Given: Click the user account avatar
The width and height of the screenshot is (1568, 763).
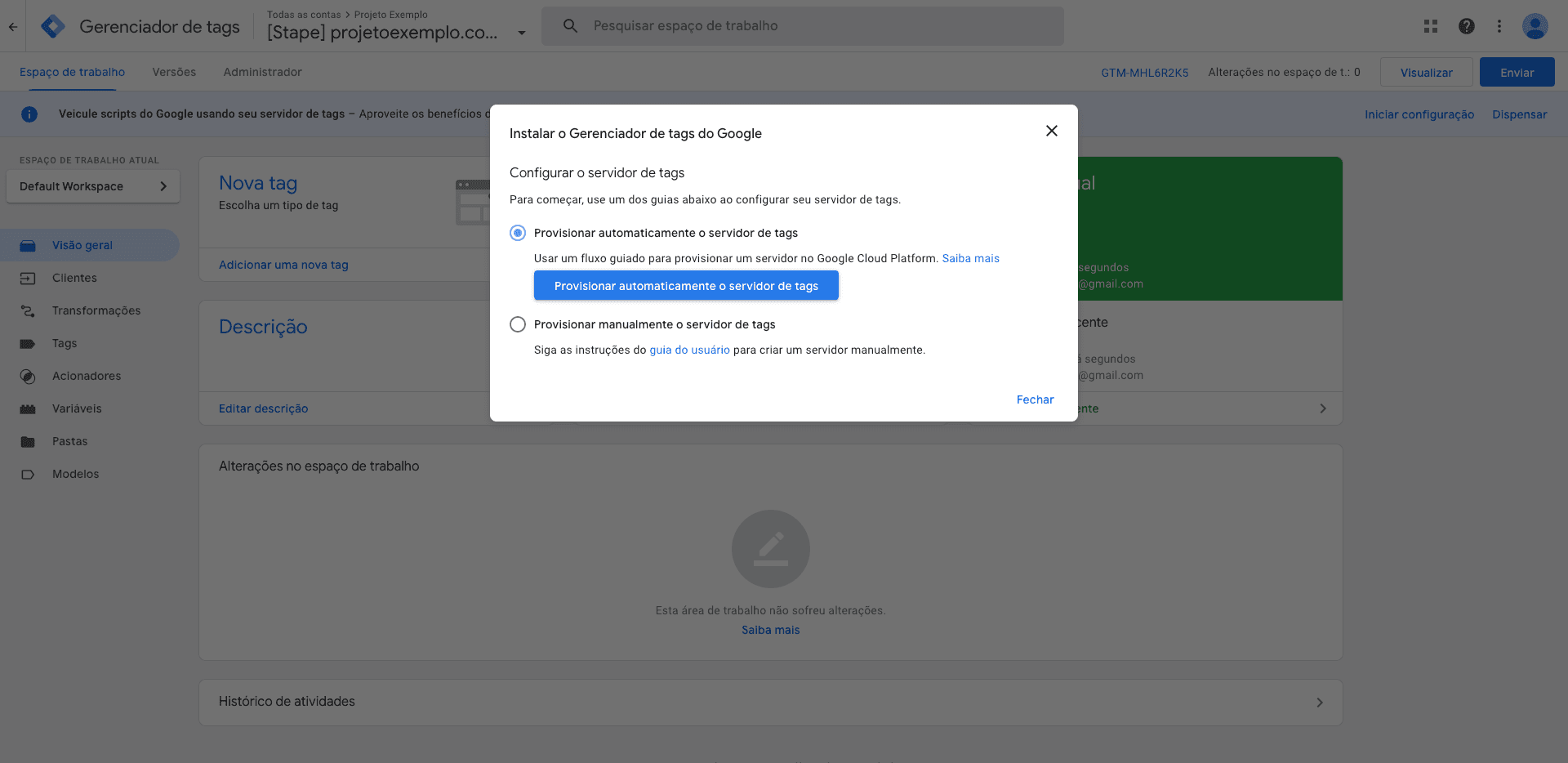Looking at the screenshot, I should [x=1535, y=26].
